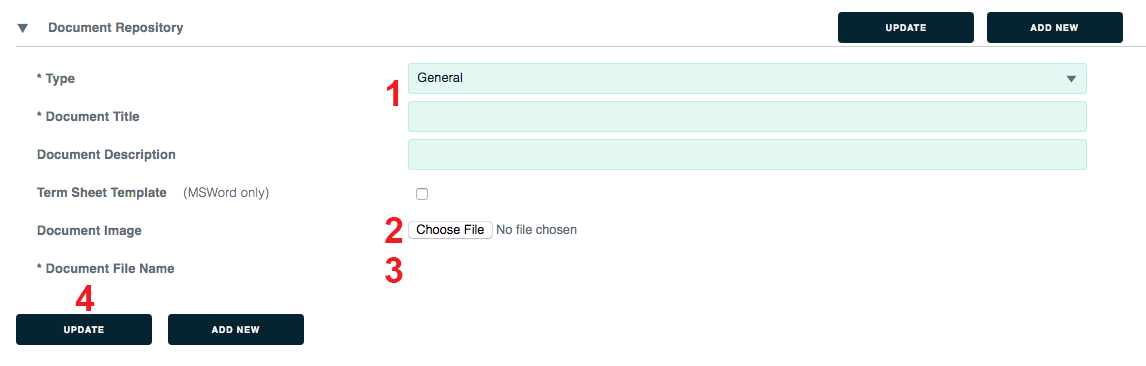
Task: Focus the Document Title input field
Action: [747, 116]
